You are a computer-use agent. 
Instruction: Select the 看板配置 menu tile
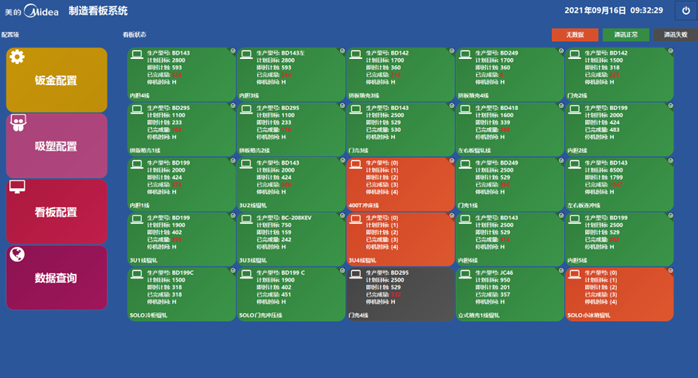point(57,212)
